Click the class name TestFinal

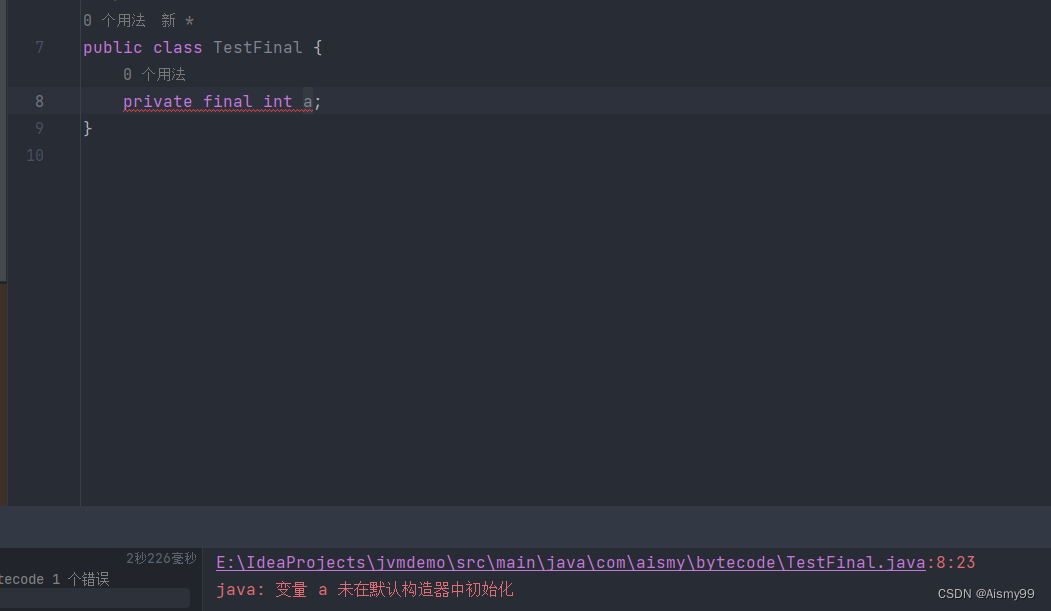pos(257,47)
